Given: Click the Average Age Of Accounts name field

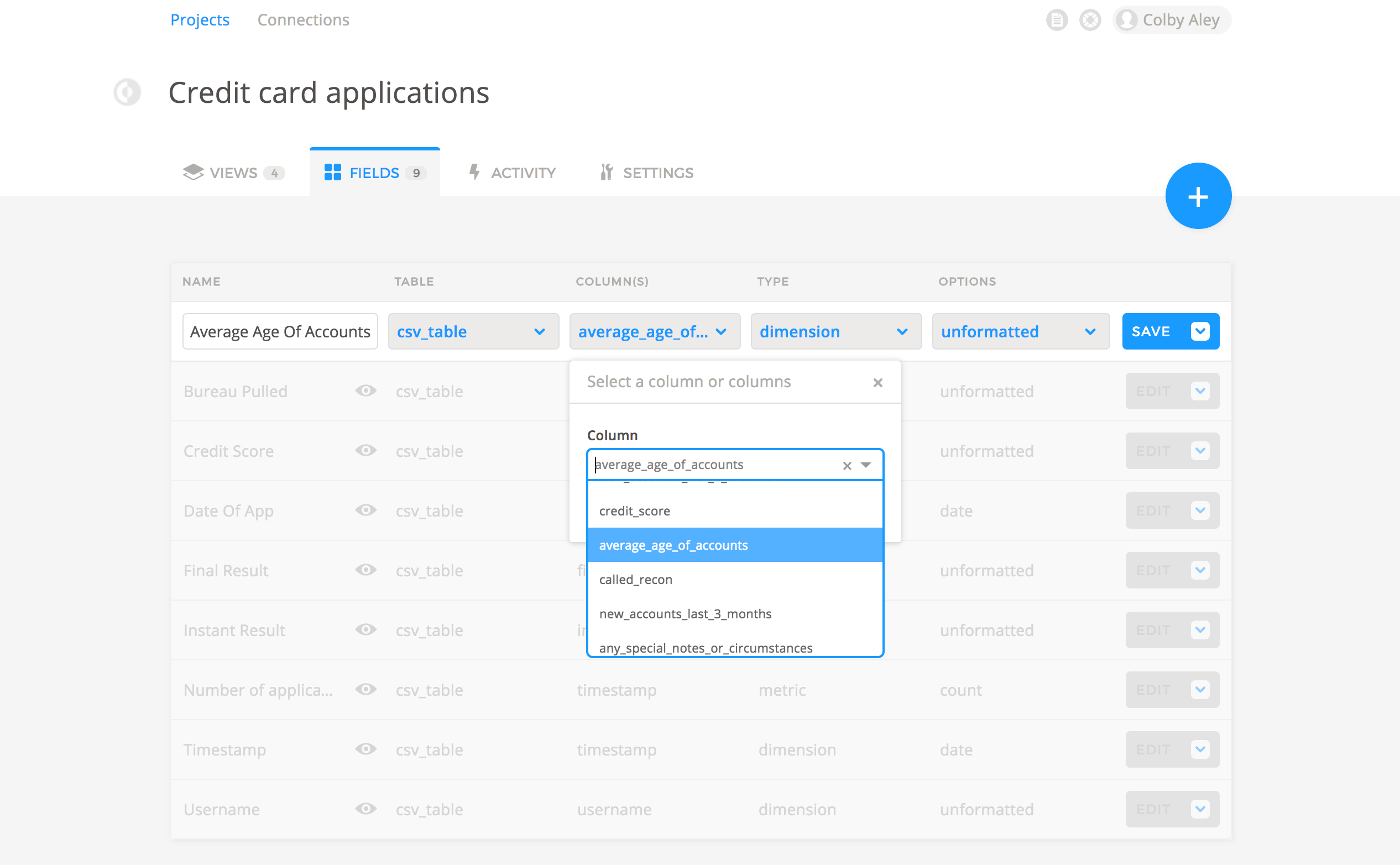Looking at the screenshot, I should (x=280, y=331).
